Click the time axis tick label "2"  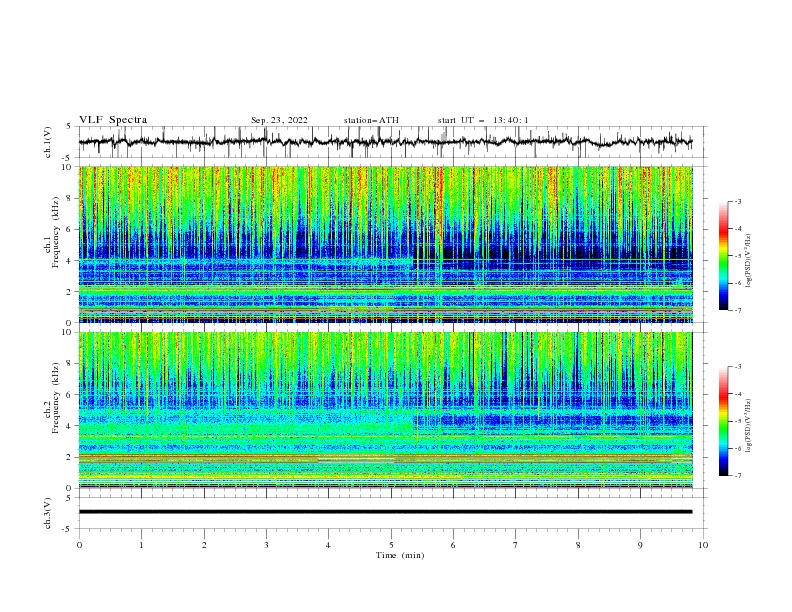[x=204, y=545]
